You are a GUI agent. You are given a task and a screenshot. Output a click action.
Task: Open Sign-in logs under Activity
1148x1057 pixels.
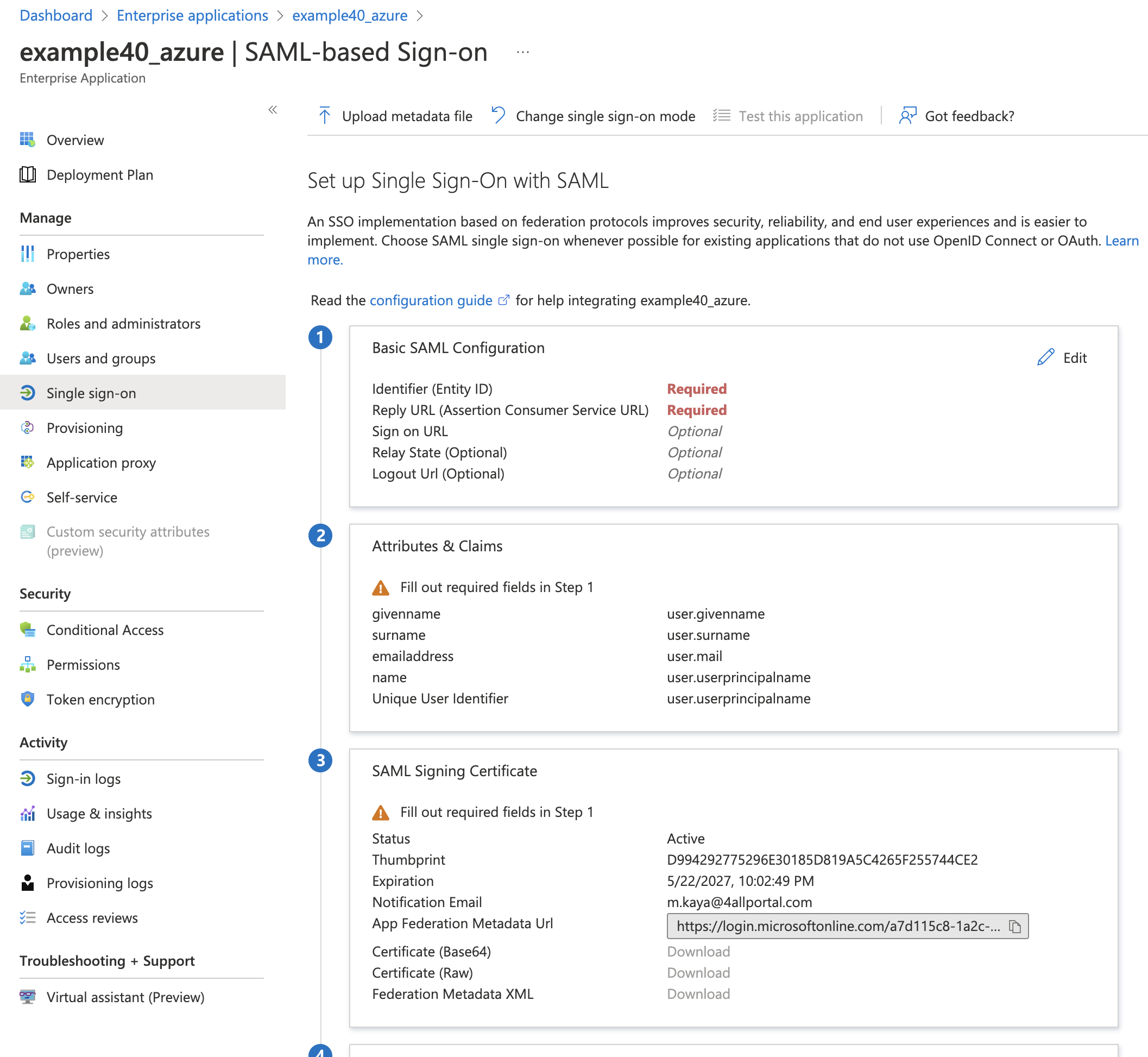point(84,778)
